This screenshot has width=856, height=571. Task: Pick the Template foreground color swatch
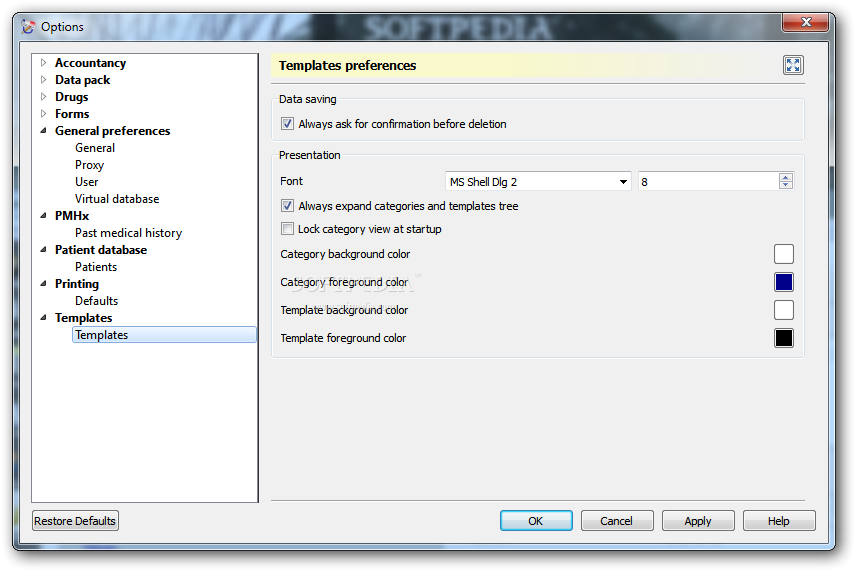coord(783,337)
